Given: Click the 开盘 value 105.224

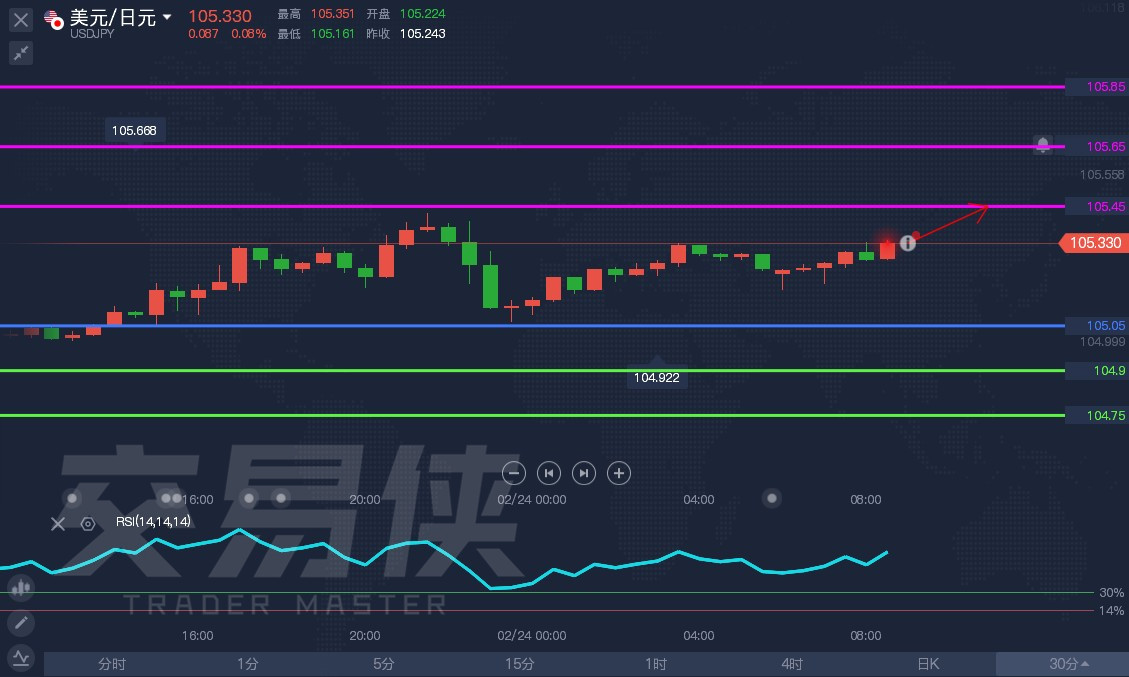Looking at the screenshot, I should pos(423,14).
